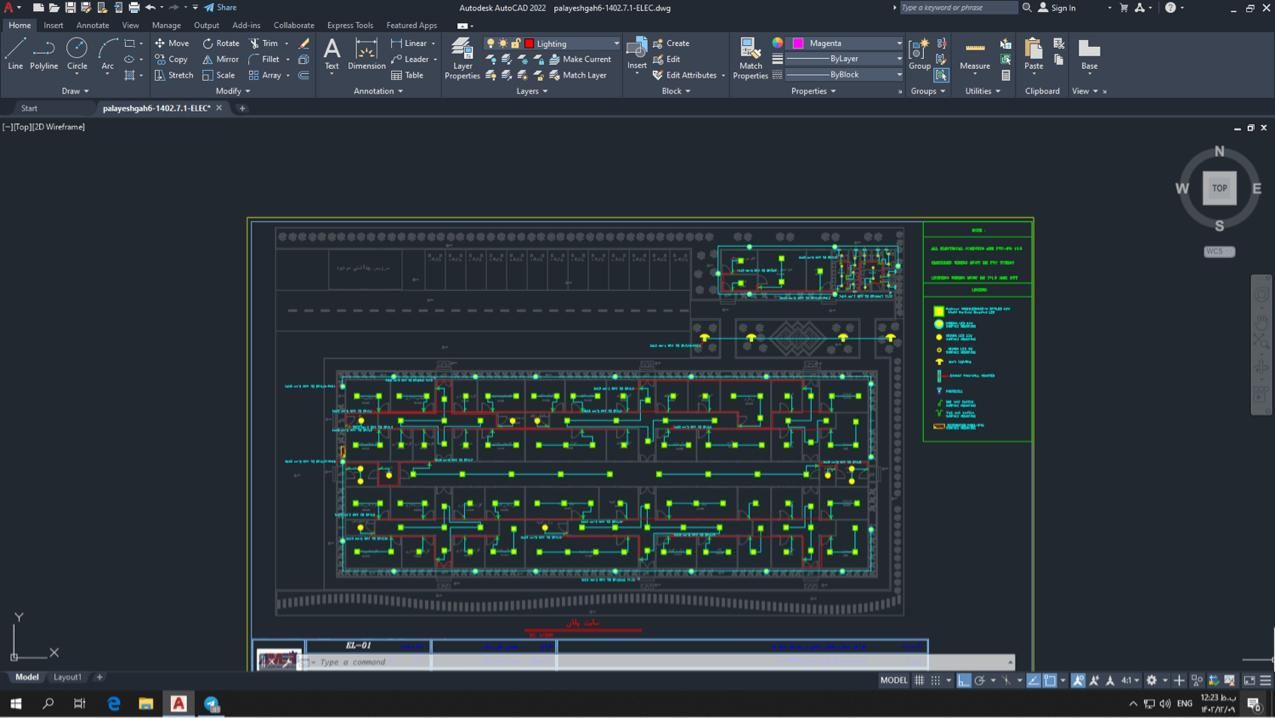Click the Fillet tool
The width and height of the screenshot is (1275, 718).
click(264, 59)
